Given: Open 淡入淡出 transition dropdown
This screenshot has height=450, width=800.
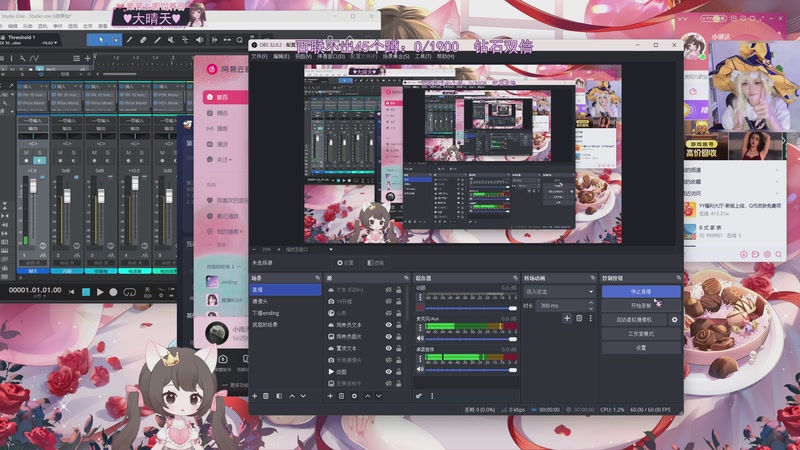Looking at the screenshot, I should tap(559, 292).
